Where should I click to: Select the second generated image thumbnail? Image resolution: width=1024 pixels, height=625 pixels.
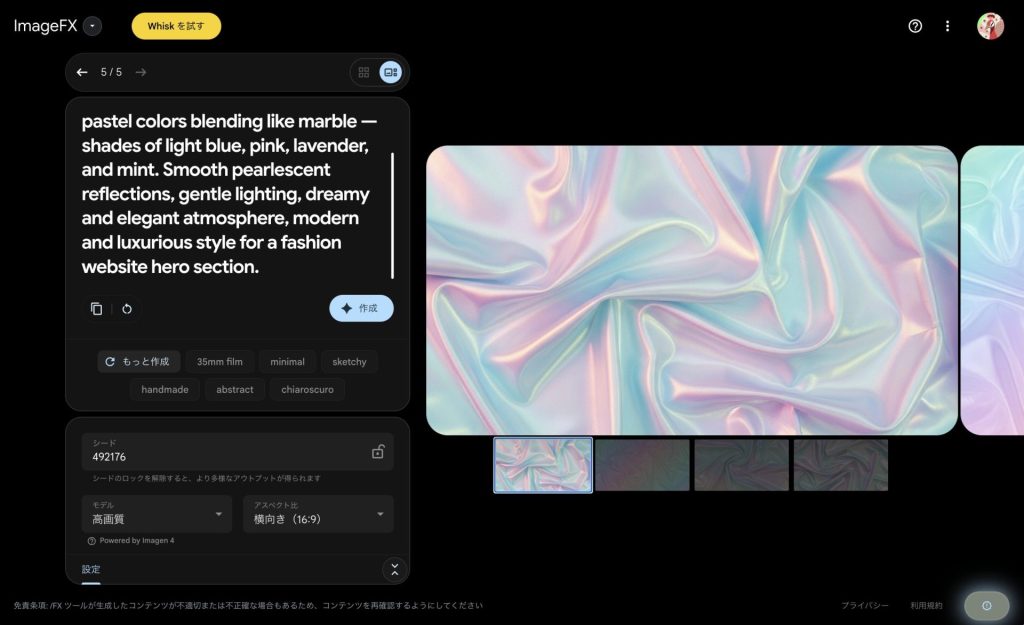pyautogui.click(x=642, y=465)
